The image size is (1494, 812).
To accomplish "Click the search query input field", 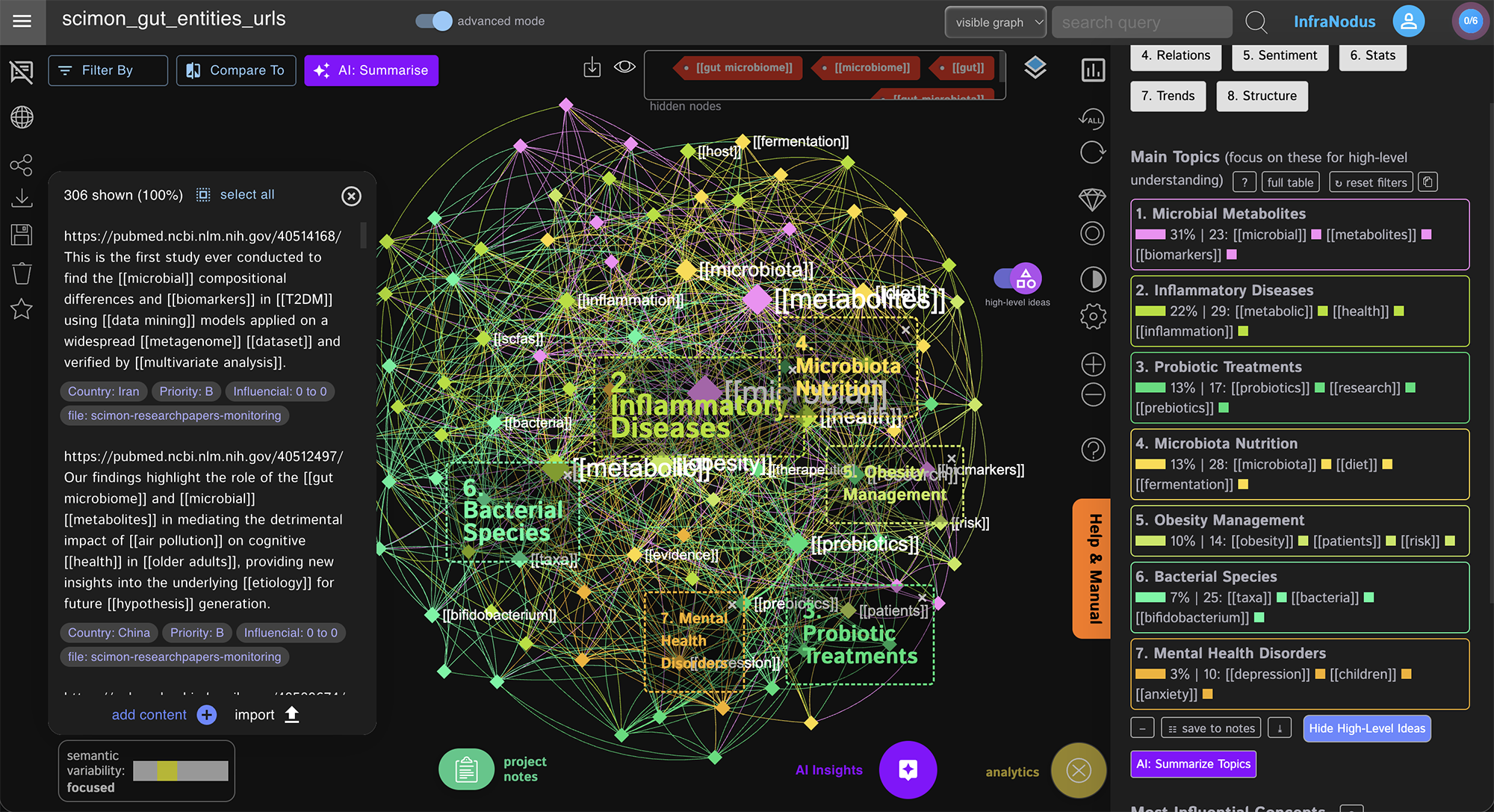I will tap(1141, 22).
